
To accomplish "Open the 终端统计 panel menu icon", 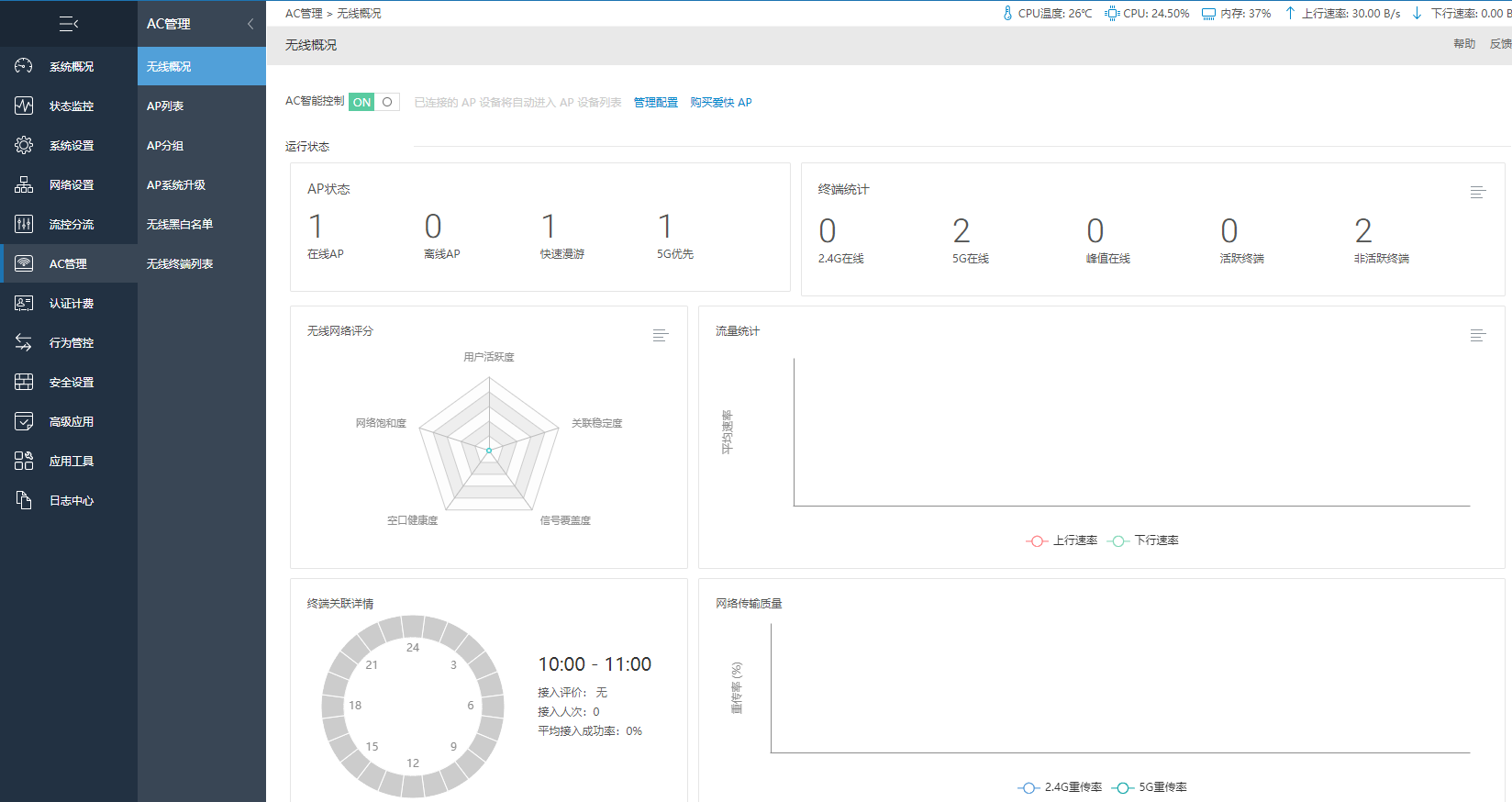I will pyautogui.click(x=1477, y=192).
